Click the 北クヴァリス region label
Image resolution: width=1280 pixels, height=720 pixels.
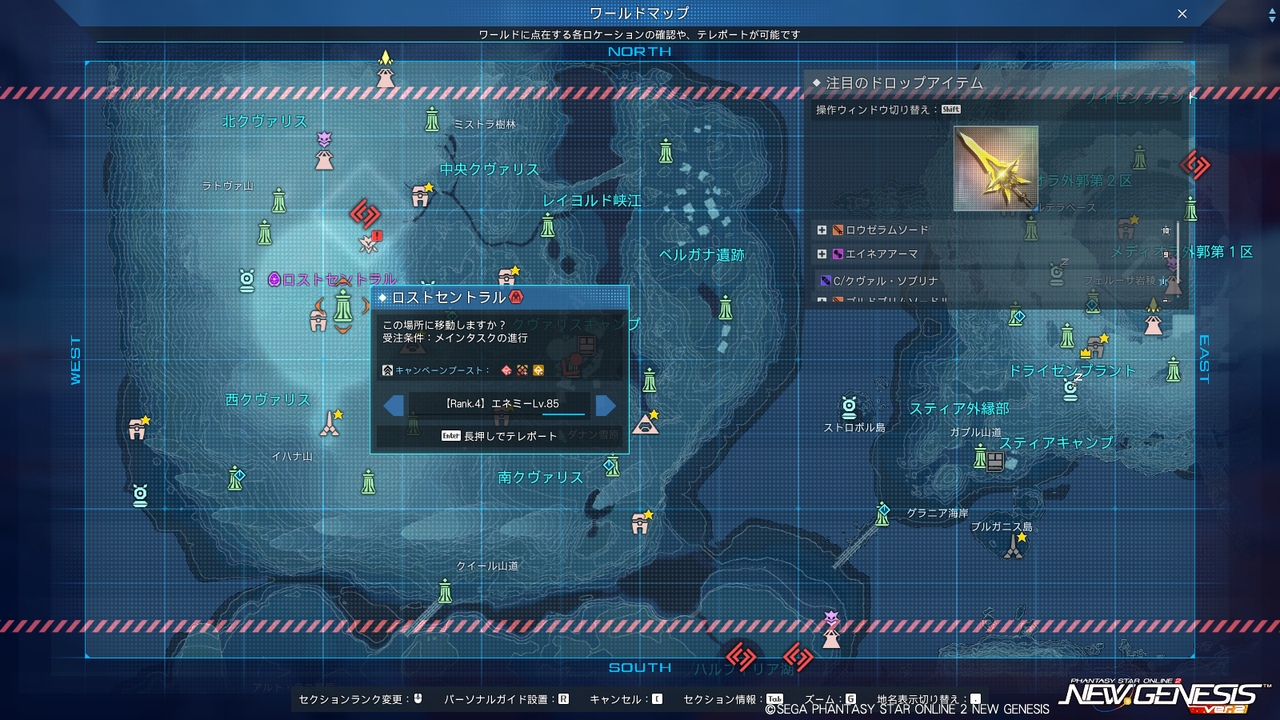(265, 121)
